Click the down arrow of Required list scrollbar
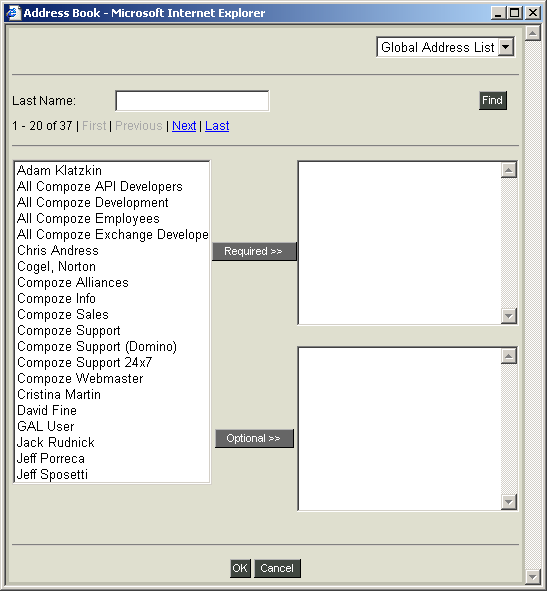The image size is (547, 591). click(509, 315)
